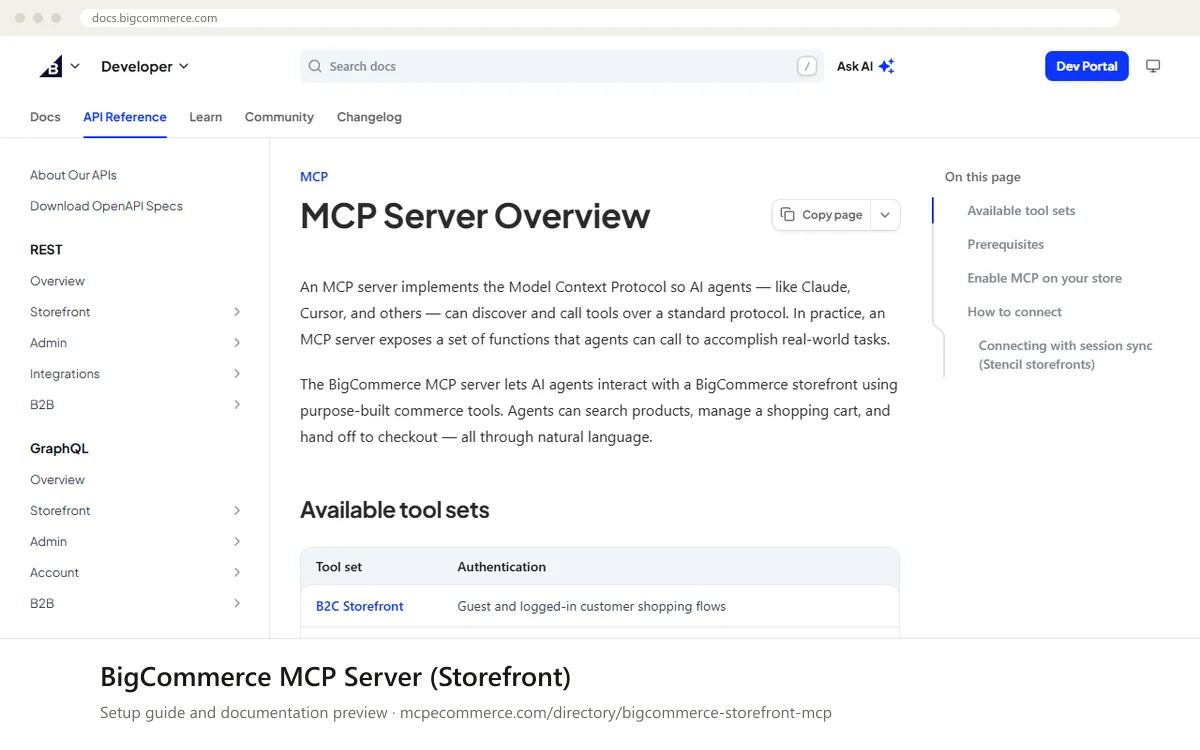Click the Tool set column header
1200x750 pixels.
[x=339, y=567]
